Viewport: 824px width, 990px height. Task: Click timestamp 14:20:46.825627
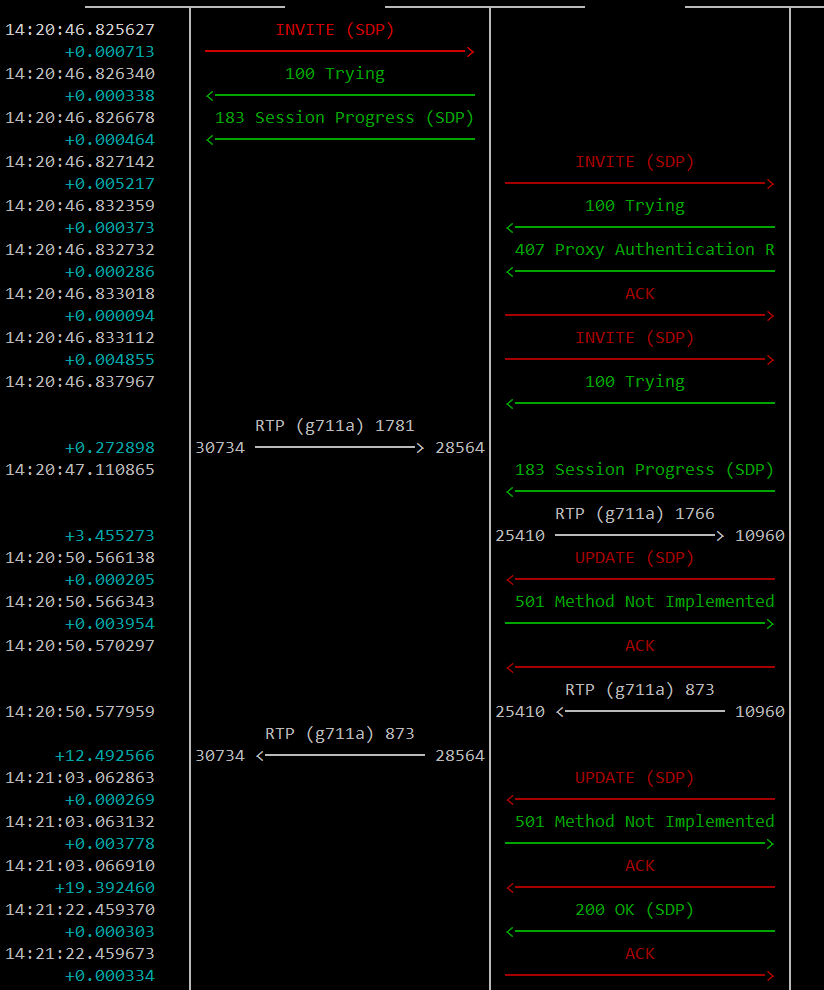(x=80, y=30)
